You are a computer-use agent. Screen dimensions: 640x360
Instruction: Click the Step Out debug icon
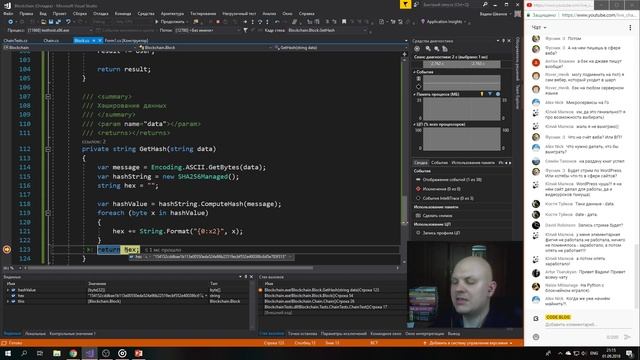click(267, 22)
